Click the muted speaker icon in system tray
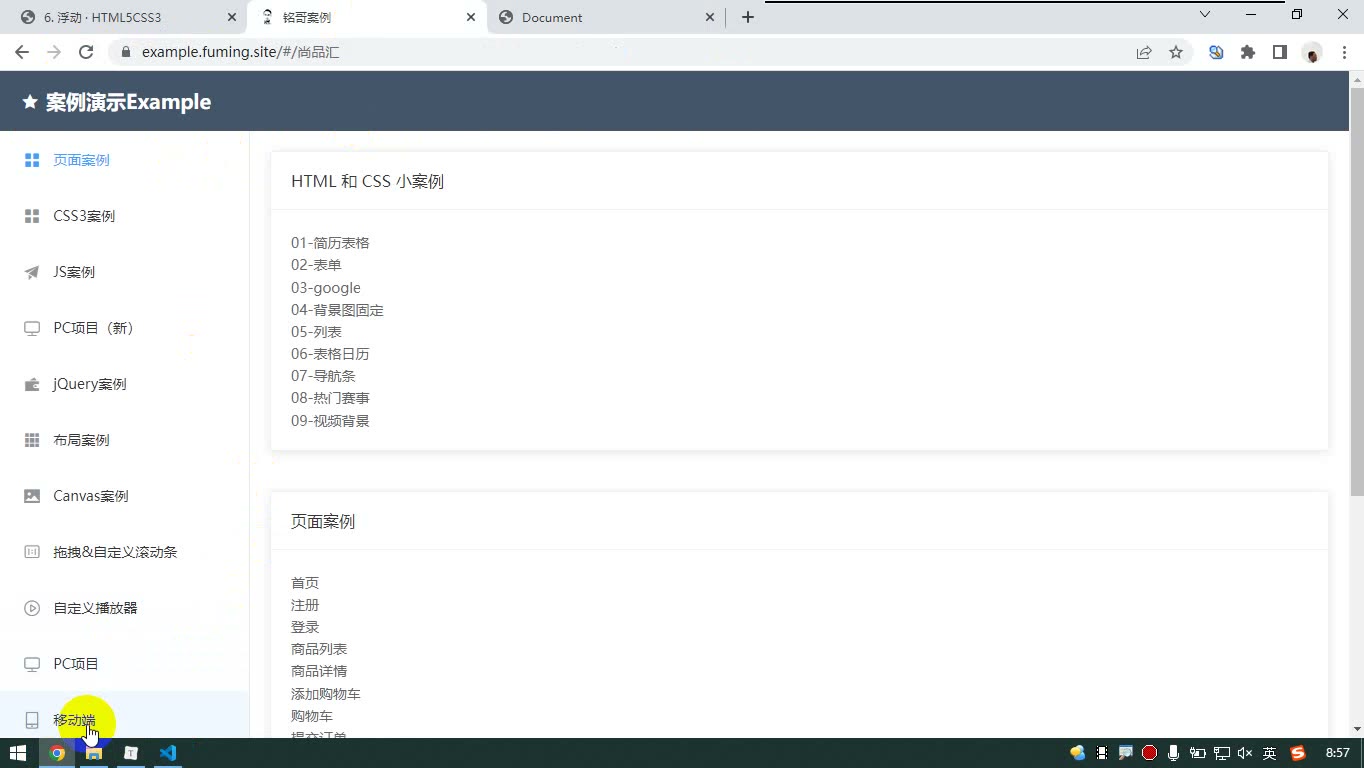Viewport: 1364px width, 768px height. tap(1245, 753)
